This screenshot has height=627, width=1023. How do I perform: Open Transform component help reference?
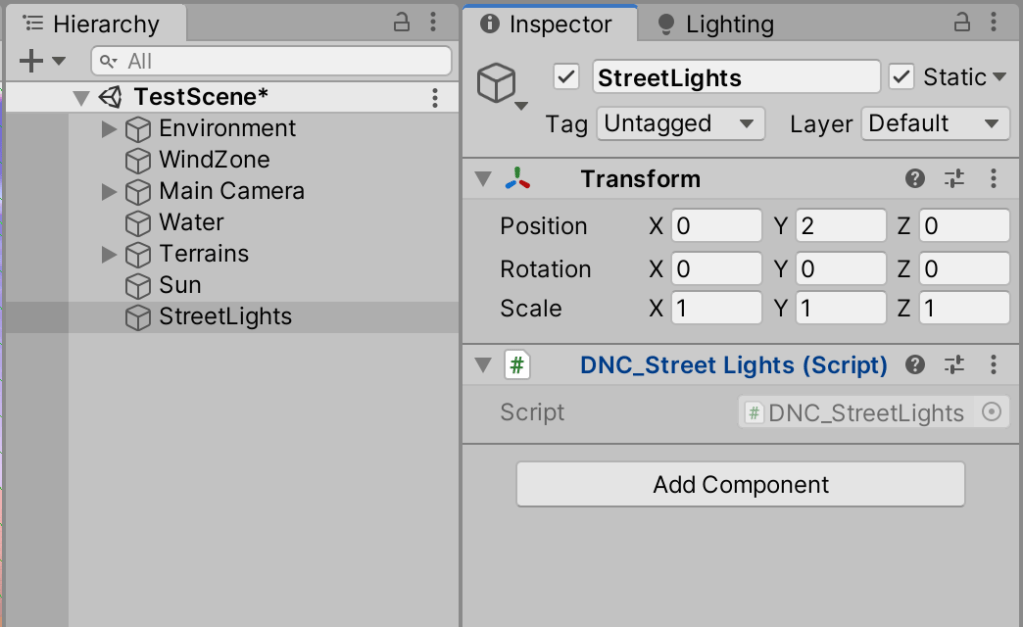tap(915, 179)
